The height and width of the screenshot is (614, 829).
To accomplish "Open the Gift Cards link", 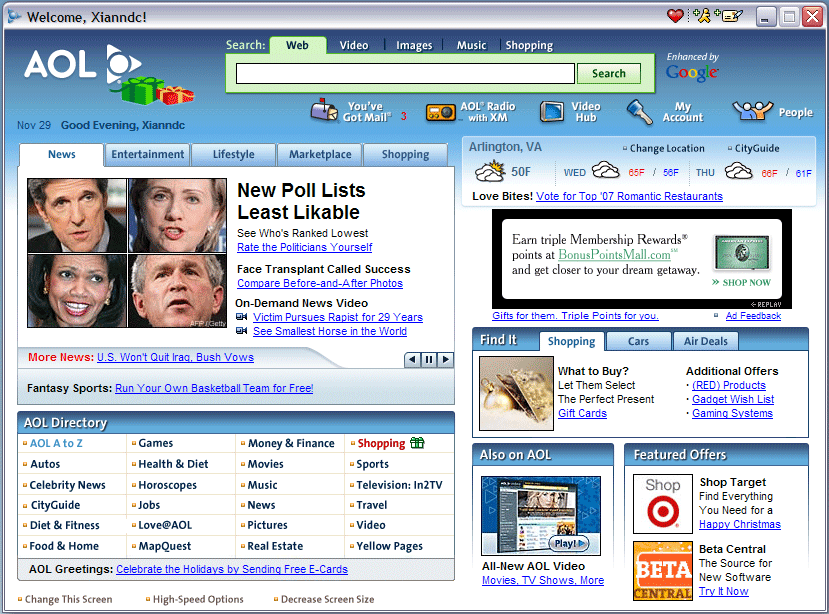I will pos(582,414).
